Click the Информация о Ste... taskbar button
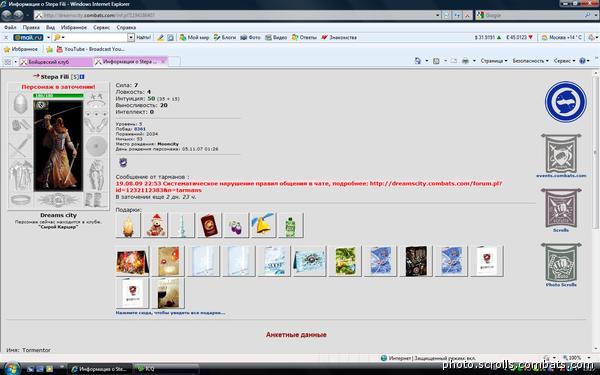Image resolution: width=600 pixels, height=375 pixels. click(100, 369)
